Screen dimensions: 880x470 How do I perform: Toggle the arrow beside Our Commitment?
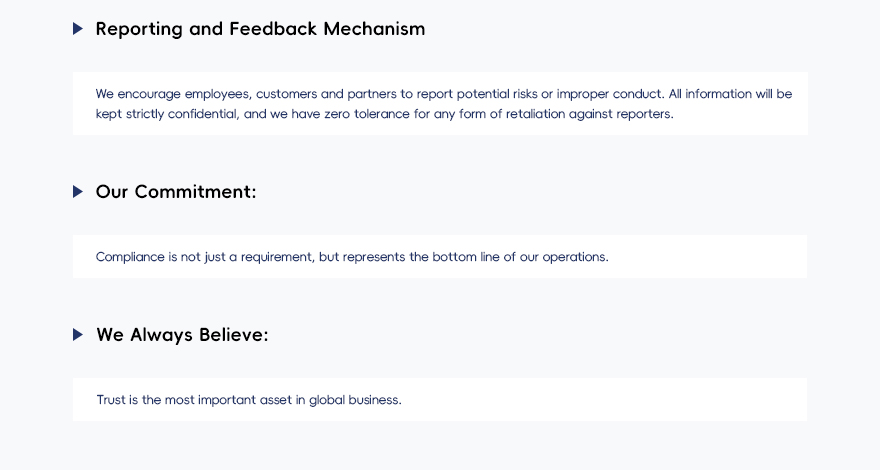(x=78, y=191)
